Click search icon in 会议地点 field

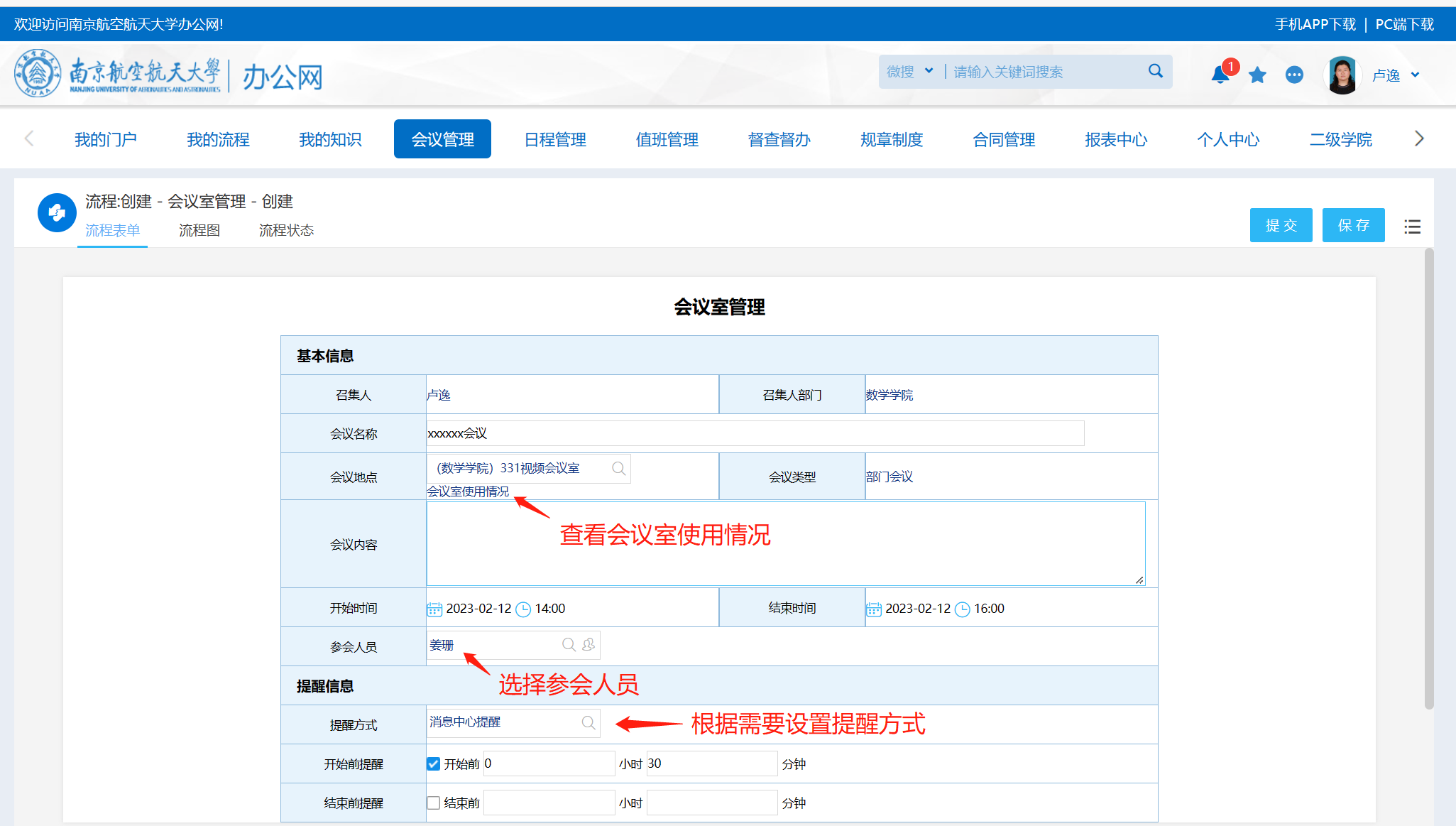[x=618, y=469]
